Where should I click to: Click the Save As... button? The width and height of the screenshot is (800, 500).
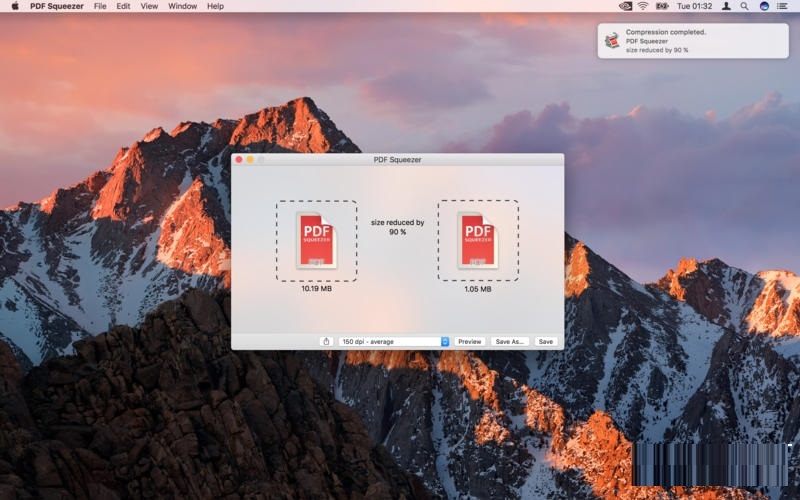click(510, 341)
